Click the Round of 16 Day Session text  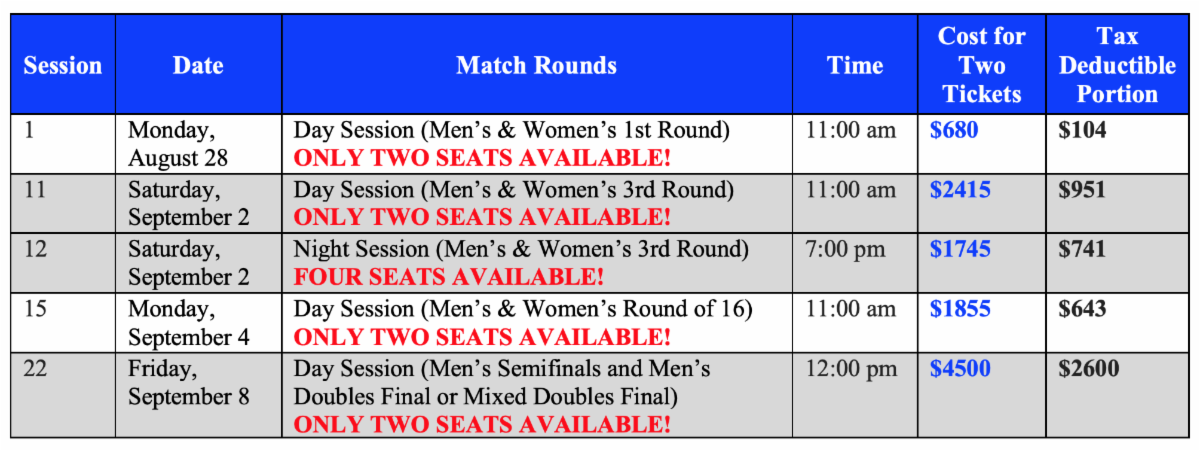[522, 309]
